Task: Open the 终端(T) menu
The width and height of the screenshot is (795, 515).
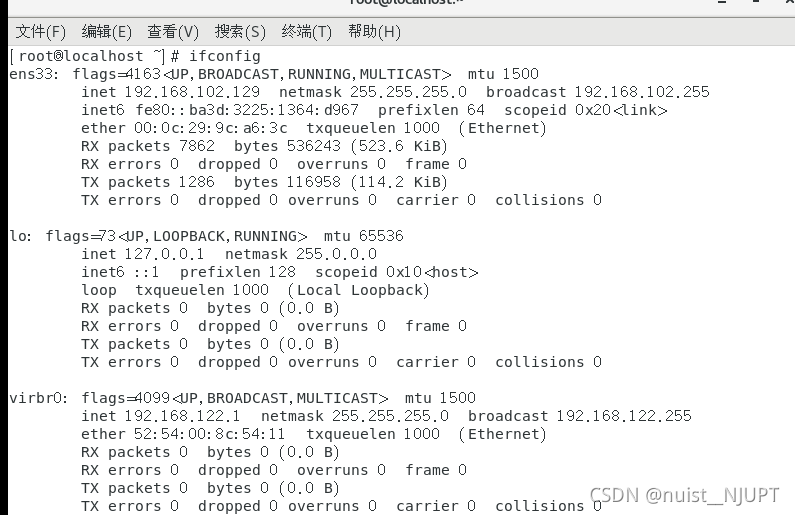Action: pyautogui.click(x=306, y=31)
